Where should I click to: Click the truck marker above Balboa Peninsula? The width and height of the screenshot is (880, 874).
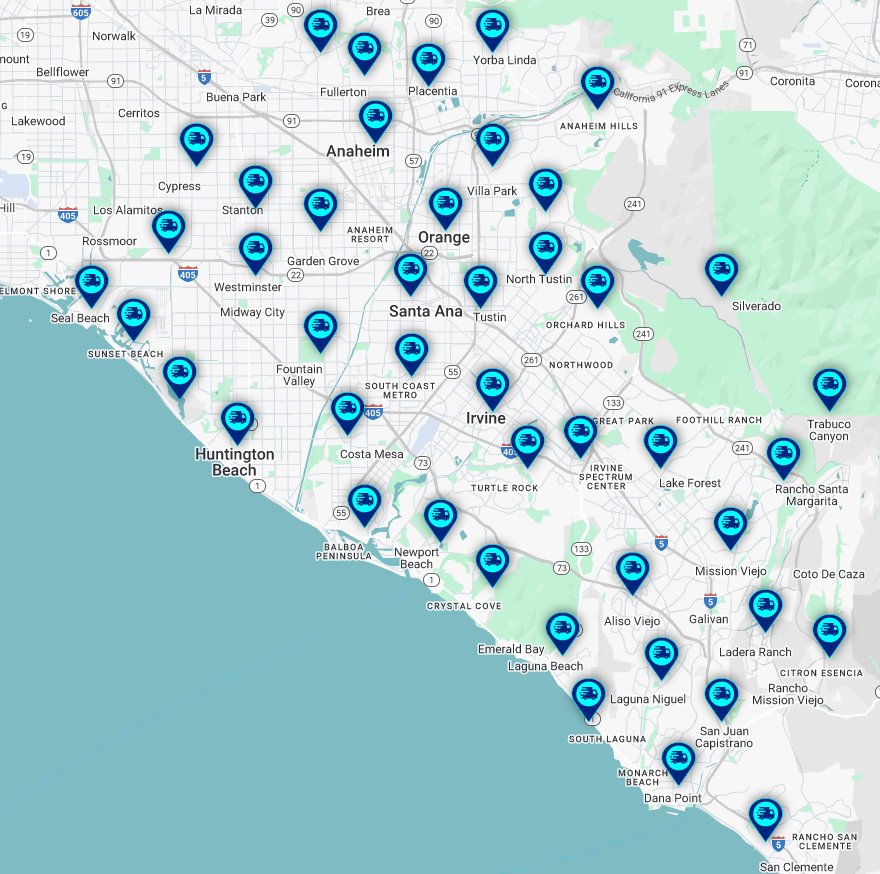pyautogui.click(x=364, y=502)
